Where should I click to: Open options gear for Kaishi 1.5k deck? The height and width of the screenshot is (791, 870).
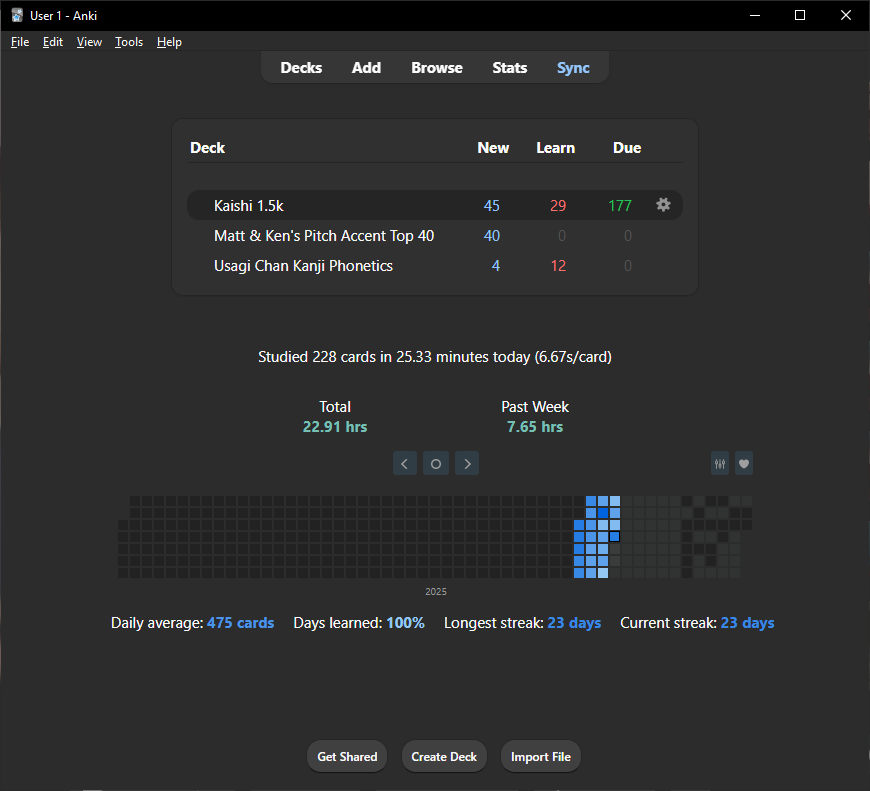click(663, 205)
